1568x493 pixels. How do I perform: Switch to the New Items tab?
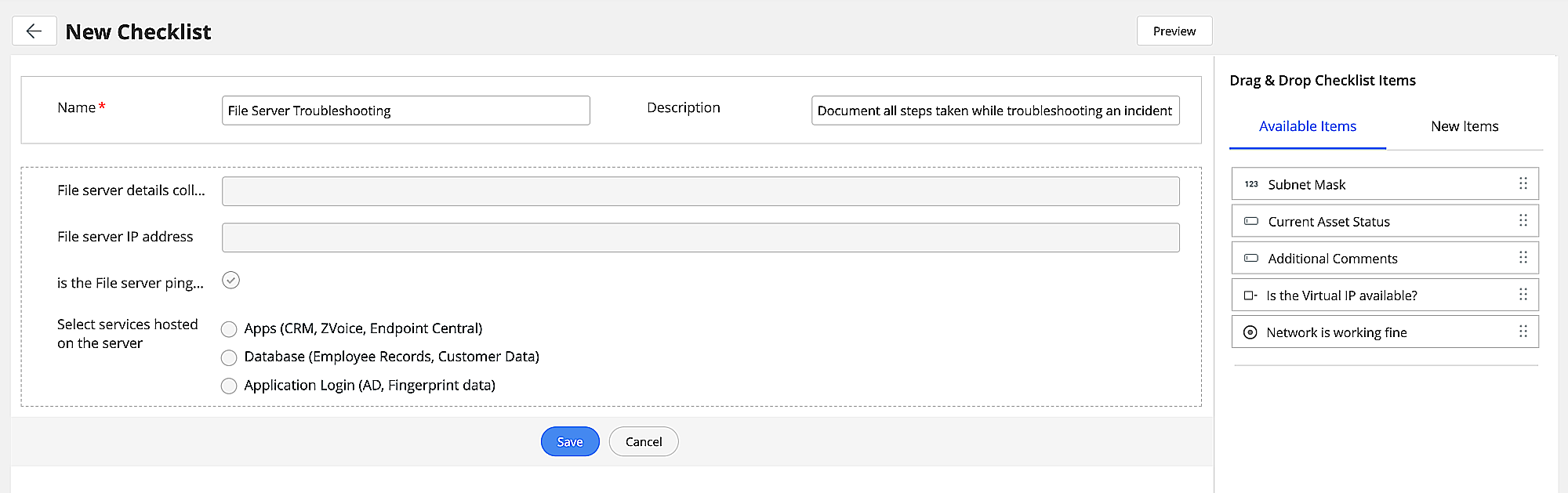1464,126
